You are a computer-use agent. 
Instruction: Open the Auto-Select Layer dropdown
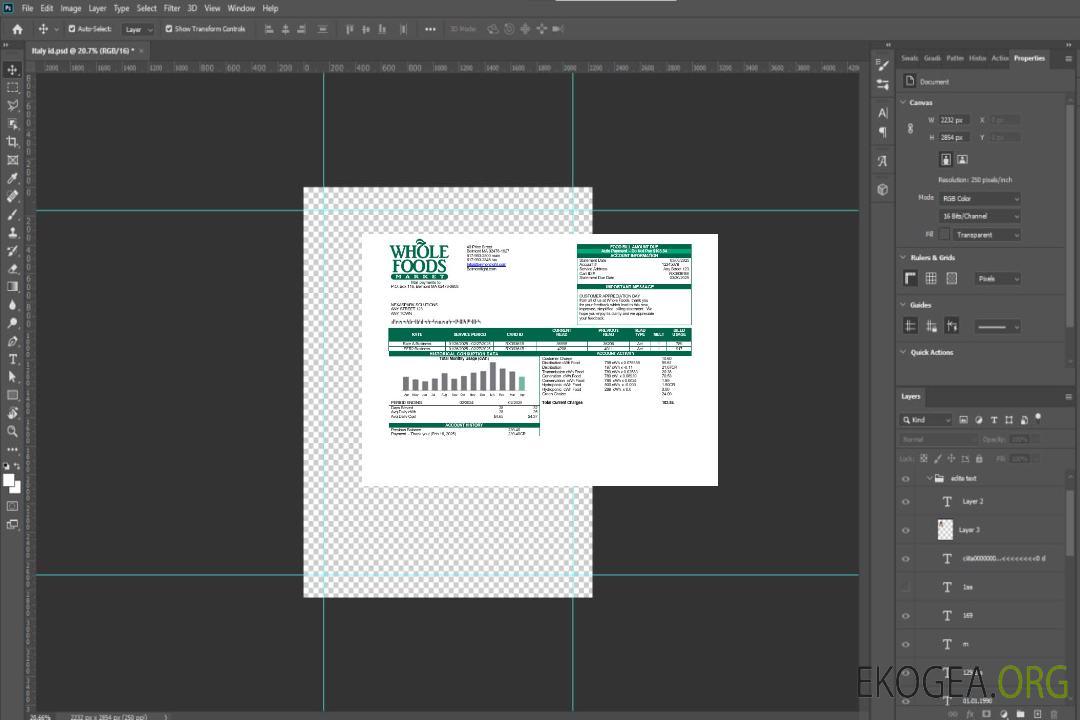pyautogui.click(x=138, y=29)
